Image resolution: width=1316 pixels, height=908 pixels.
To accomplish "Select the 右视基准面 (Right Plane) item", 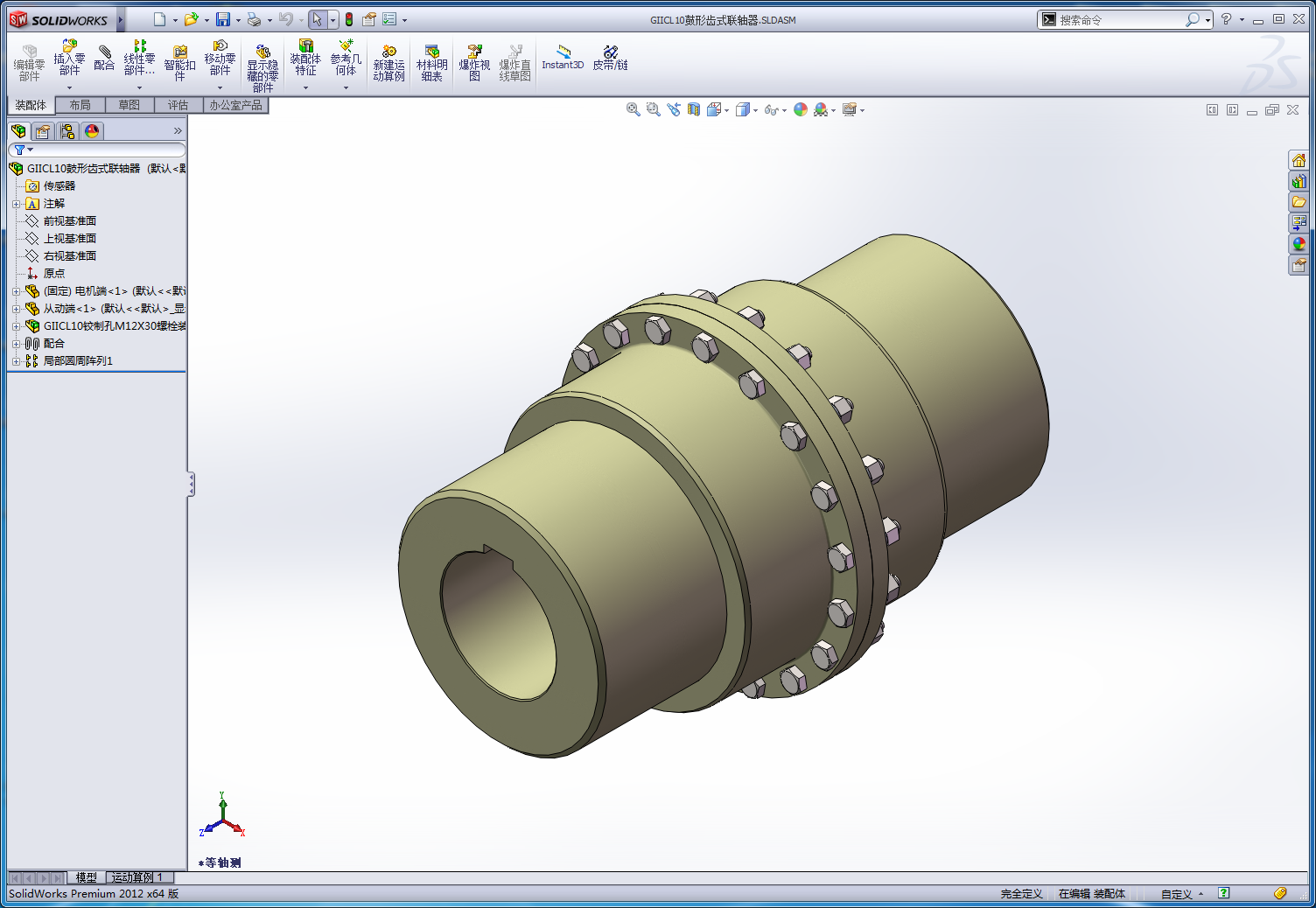I will [70, 256].
